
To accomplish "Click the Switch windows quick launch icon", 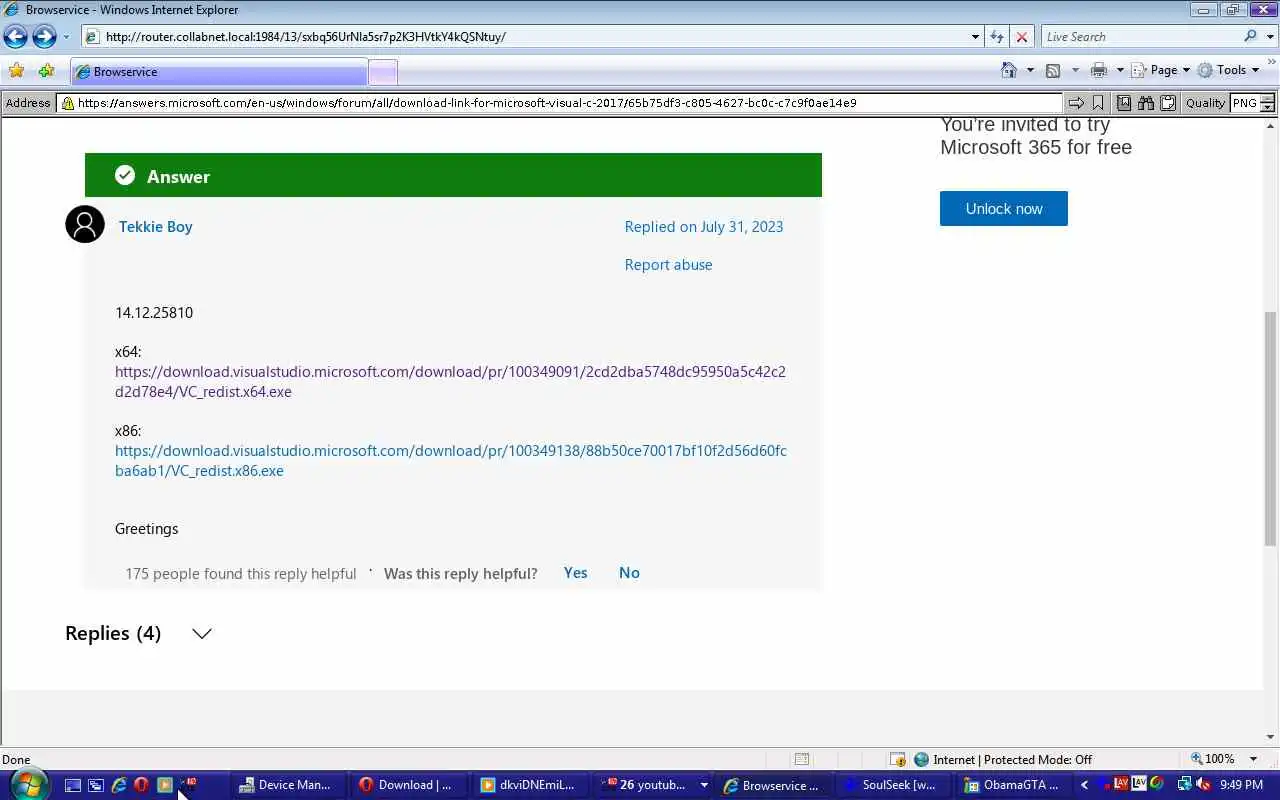I will (x=95, y=785).
